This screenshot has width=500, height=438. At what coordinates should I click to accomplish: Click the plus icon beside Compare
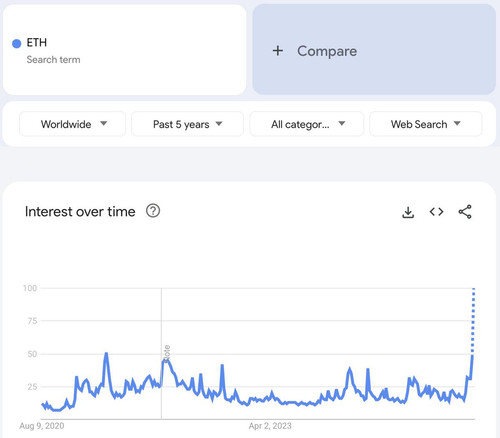[x=278, y=51]
